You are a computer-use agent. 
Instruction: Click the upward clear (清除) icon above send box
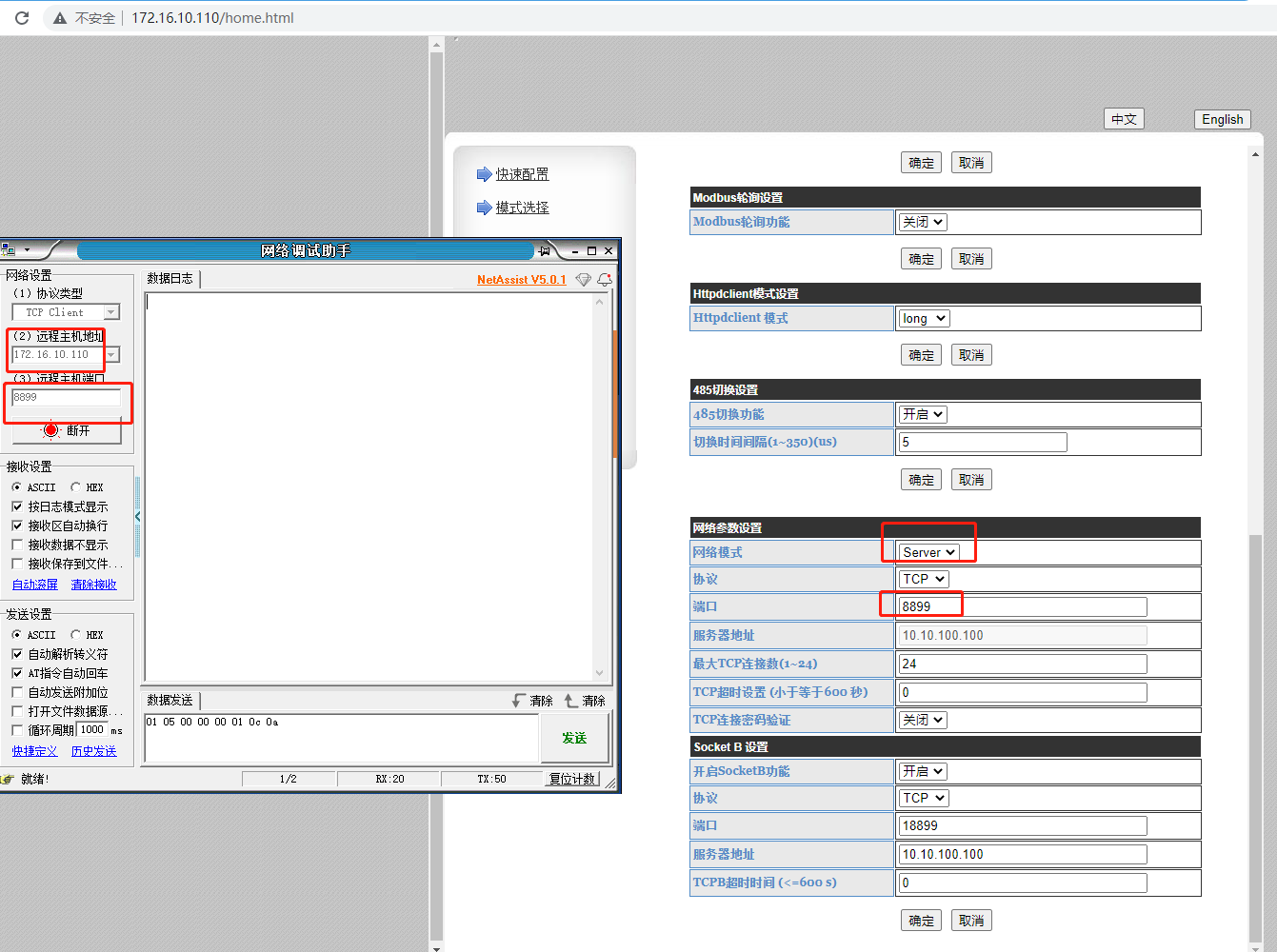coord(571,701)
